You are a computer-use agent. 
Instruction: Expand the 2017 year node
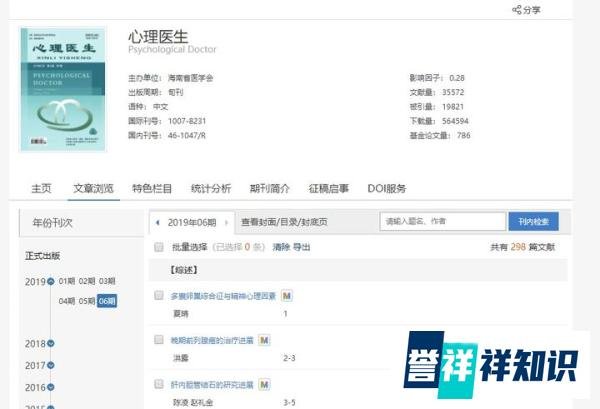click(51, 365)
